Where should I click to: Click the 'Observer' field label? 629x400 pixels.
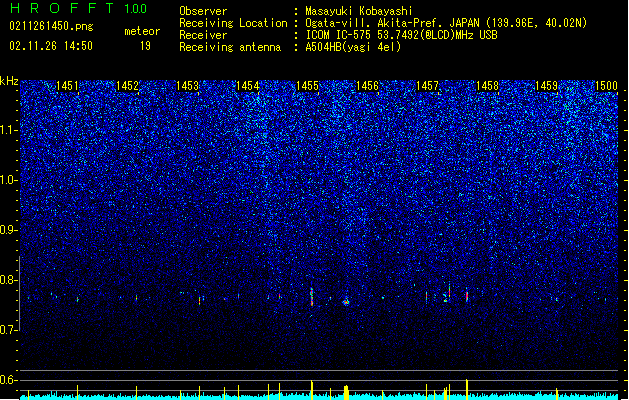coord(203,11)
